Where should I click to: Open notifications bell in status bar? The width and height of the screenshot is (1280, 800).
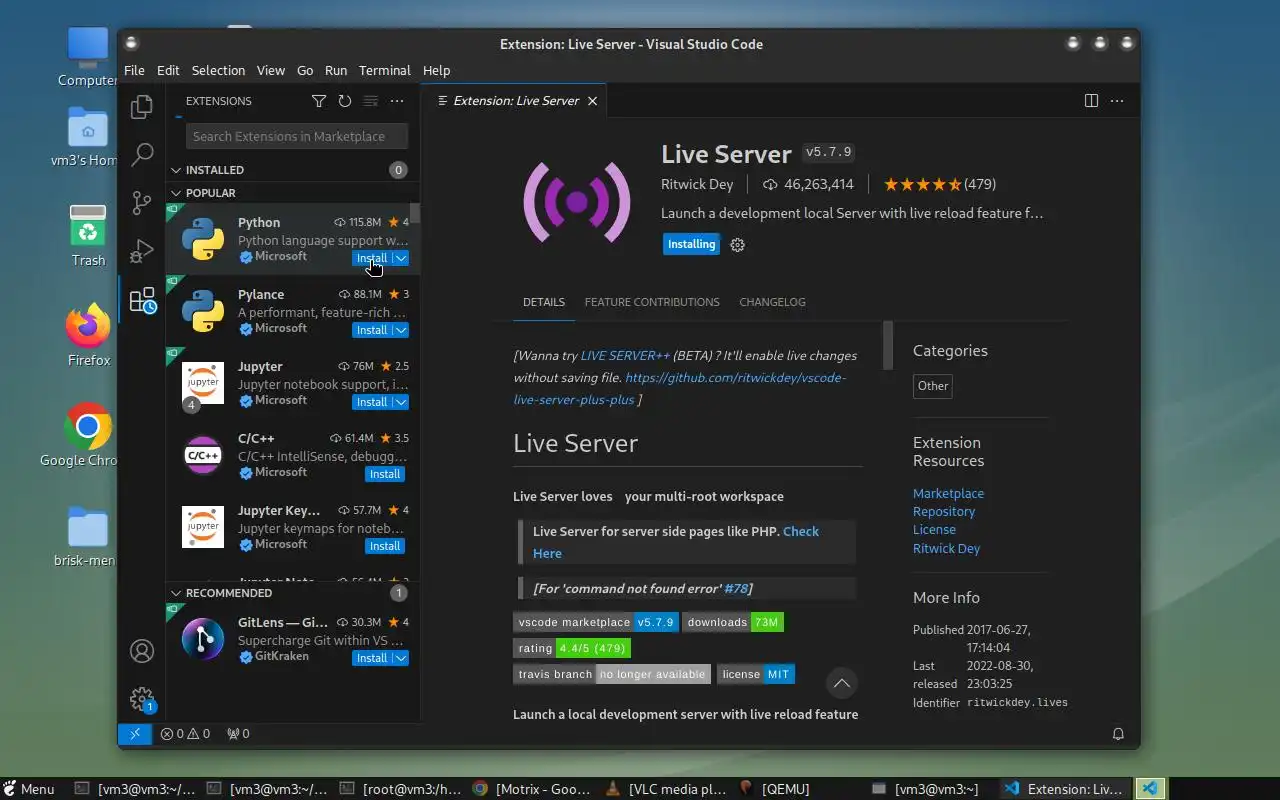[x=1118, y=734]
